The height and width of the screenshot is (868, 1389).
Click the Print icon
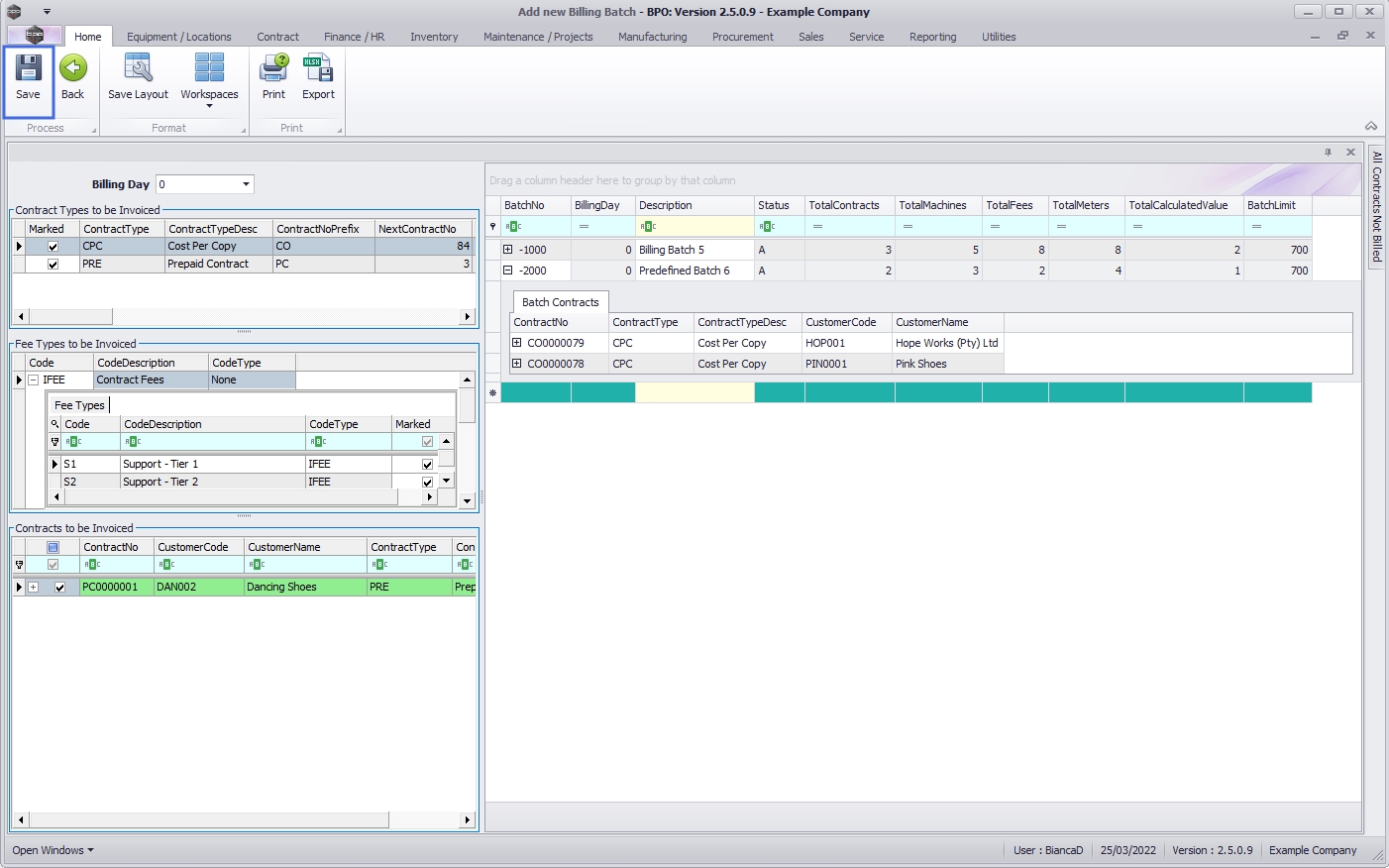tap(273, 68)
